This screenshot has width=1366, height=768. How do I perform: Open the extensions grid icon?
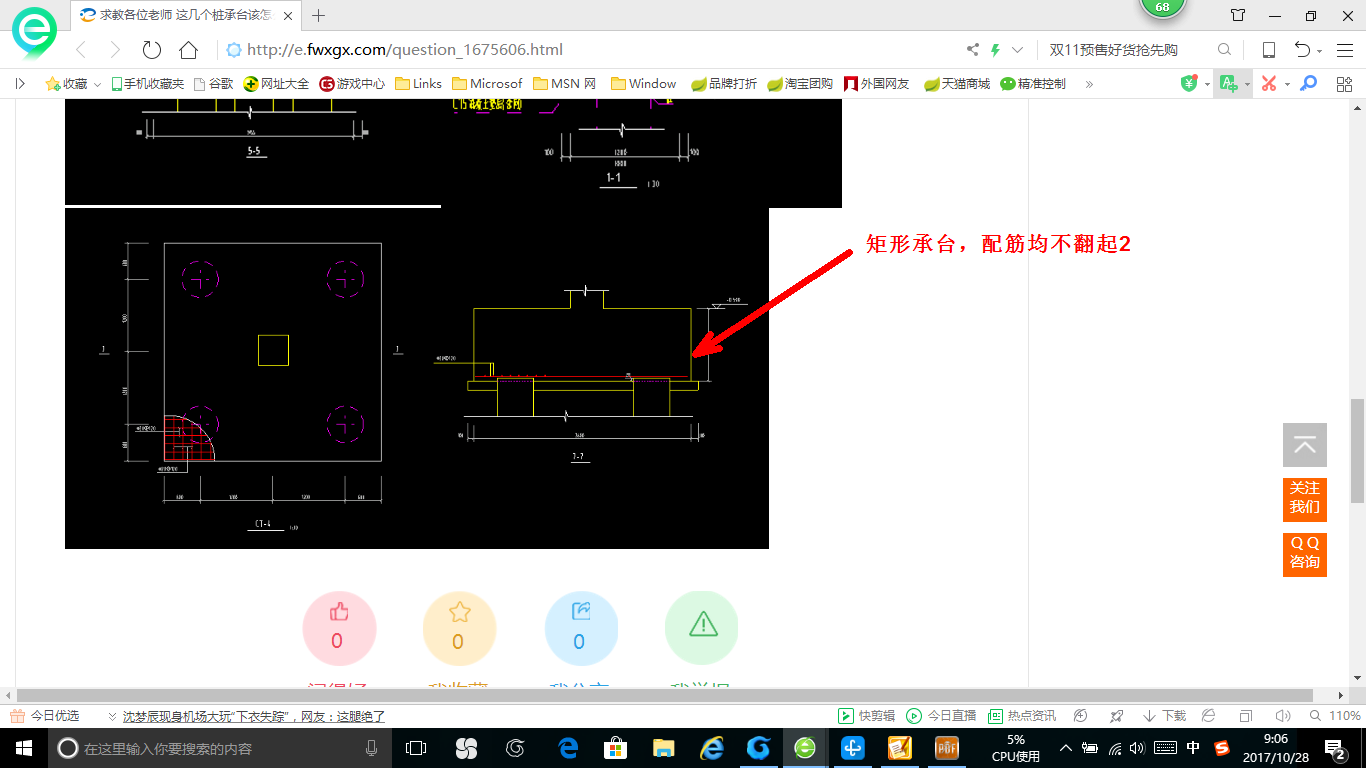pyautogui.click(x=1344, y=84)
